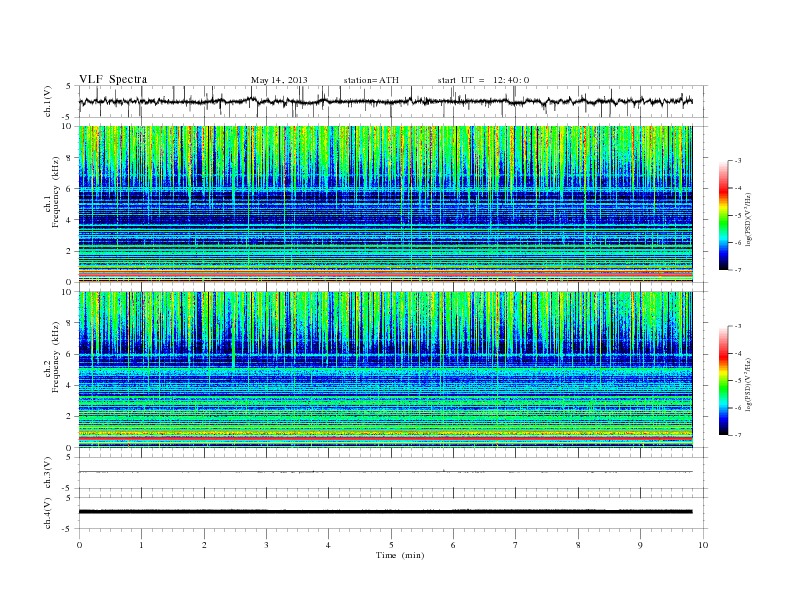Click the ch.1 spectrogram "8" kHz tick
The image size is (792, 612).
click(x=69, y=158)
